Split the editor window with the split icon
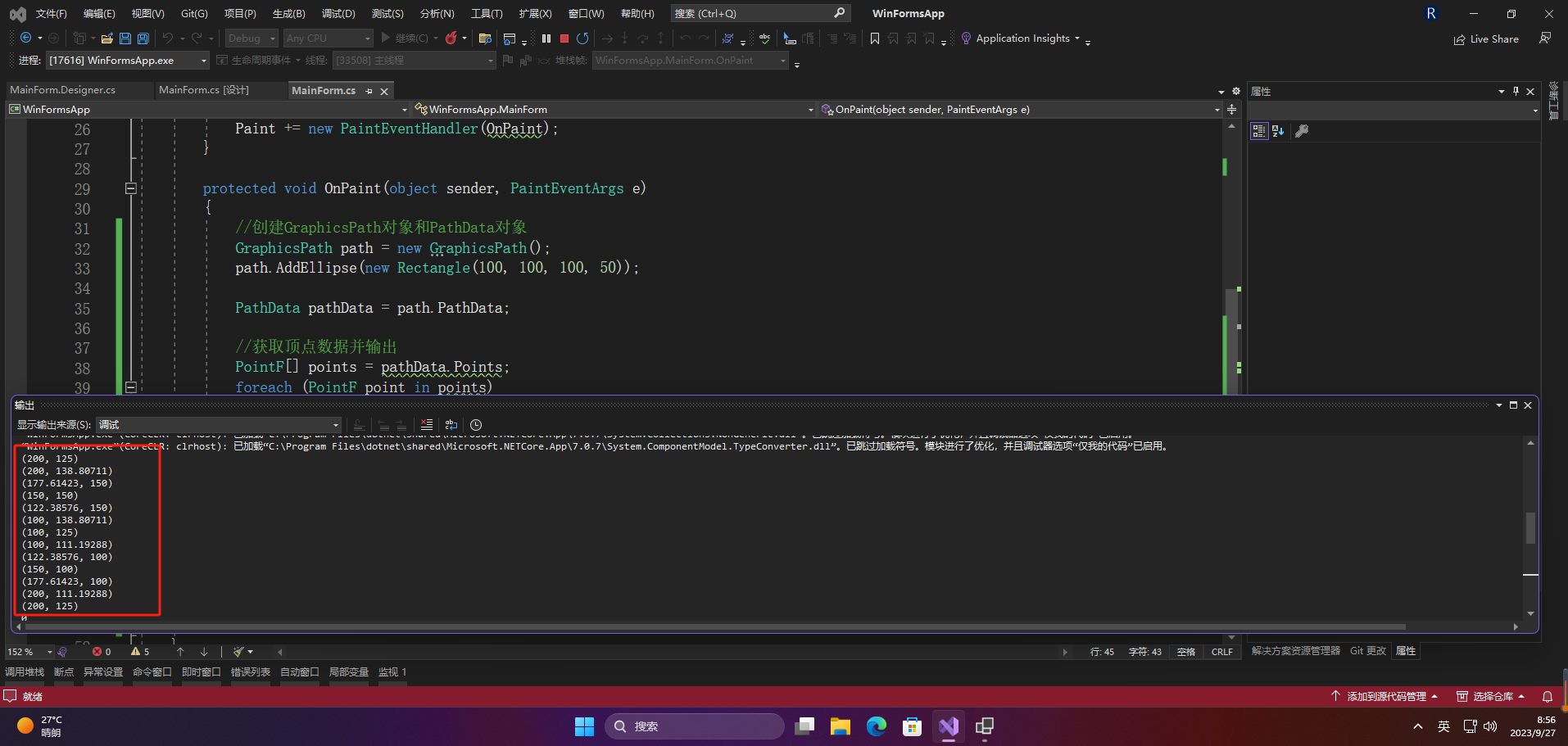 (x=1231, y=109)
